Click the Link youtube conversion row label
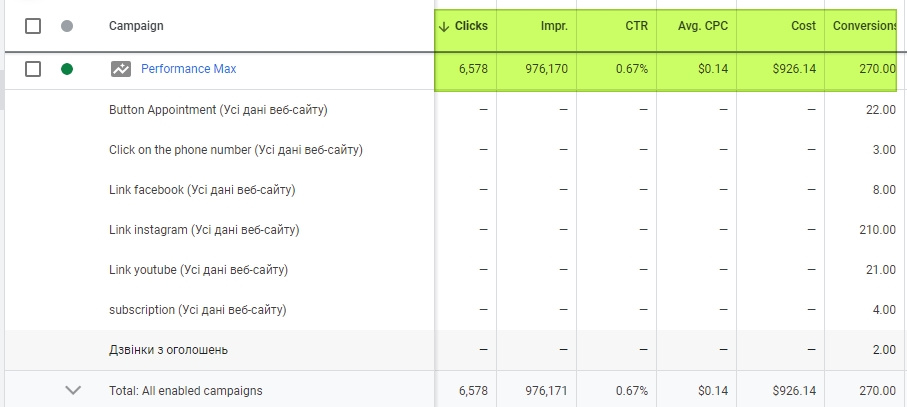Image resolution: width=907 pixels, height=407 pixels. (199, 270)
